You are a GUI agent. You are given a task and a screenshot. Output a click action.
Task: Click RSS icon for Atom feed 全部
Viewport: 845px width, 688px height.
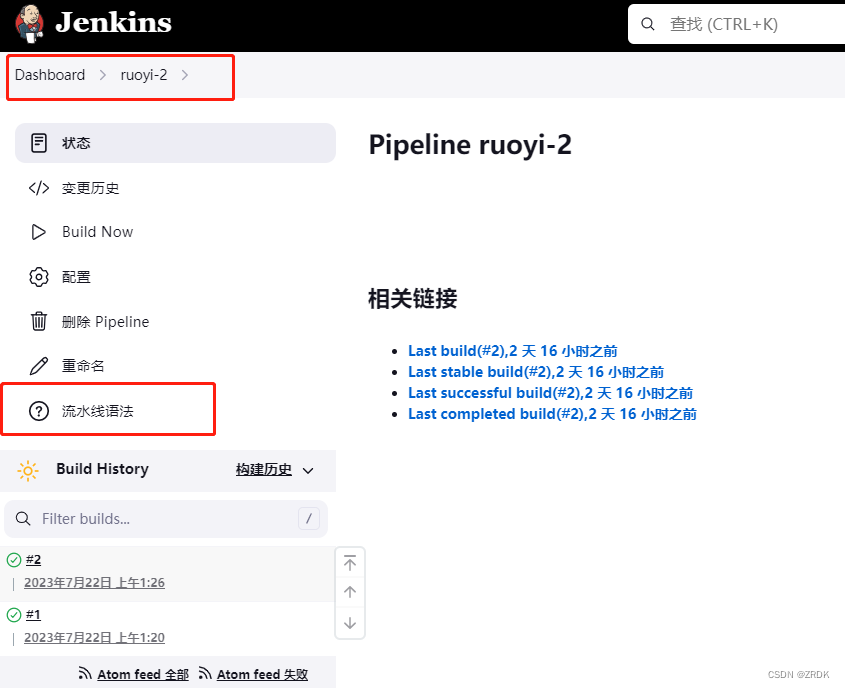85,673
